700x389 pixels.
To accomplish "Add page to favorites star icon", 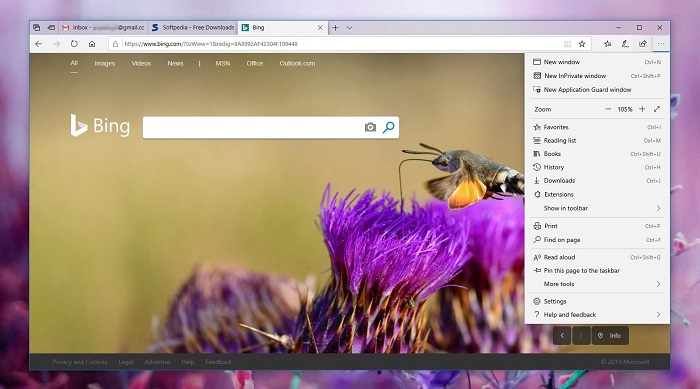I will coord(582,44).
